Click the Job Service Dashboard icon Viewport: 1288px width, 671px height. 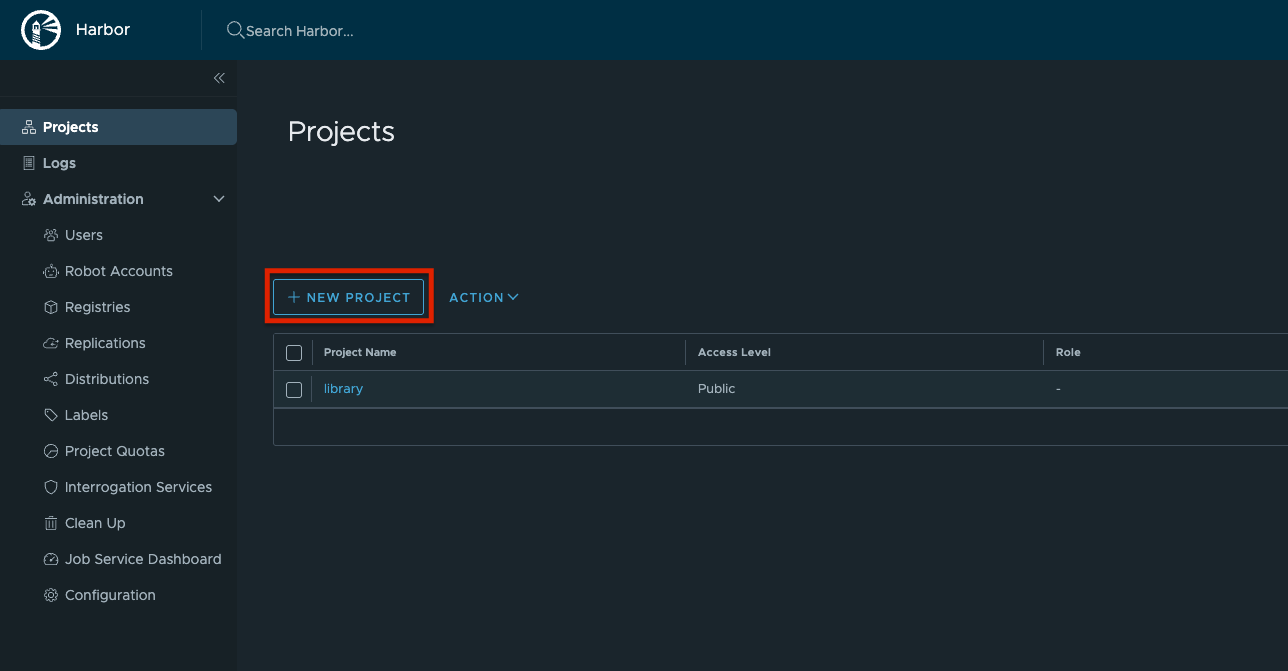click(x=51, y=559)
